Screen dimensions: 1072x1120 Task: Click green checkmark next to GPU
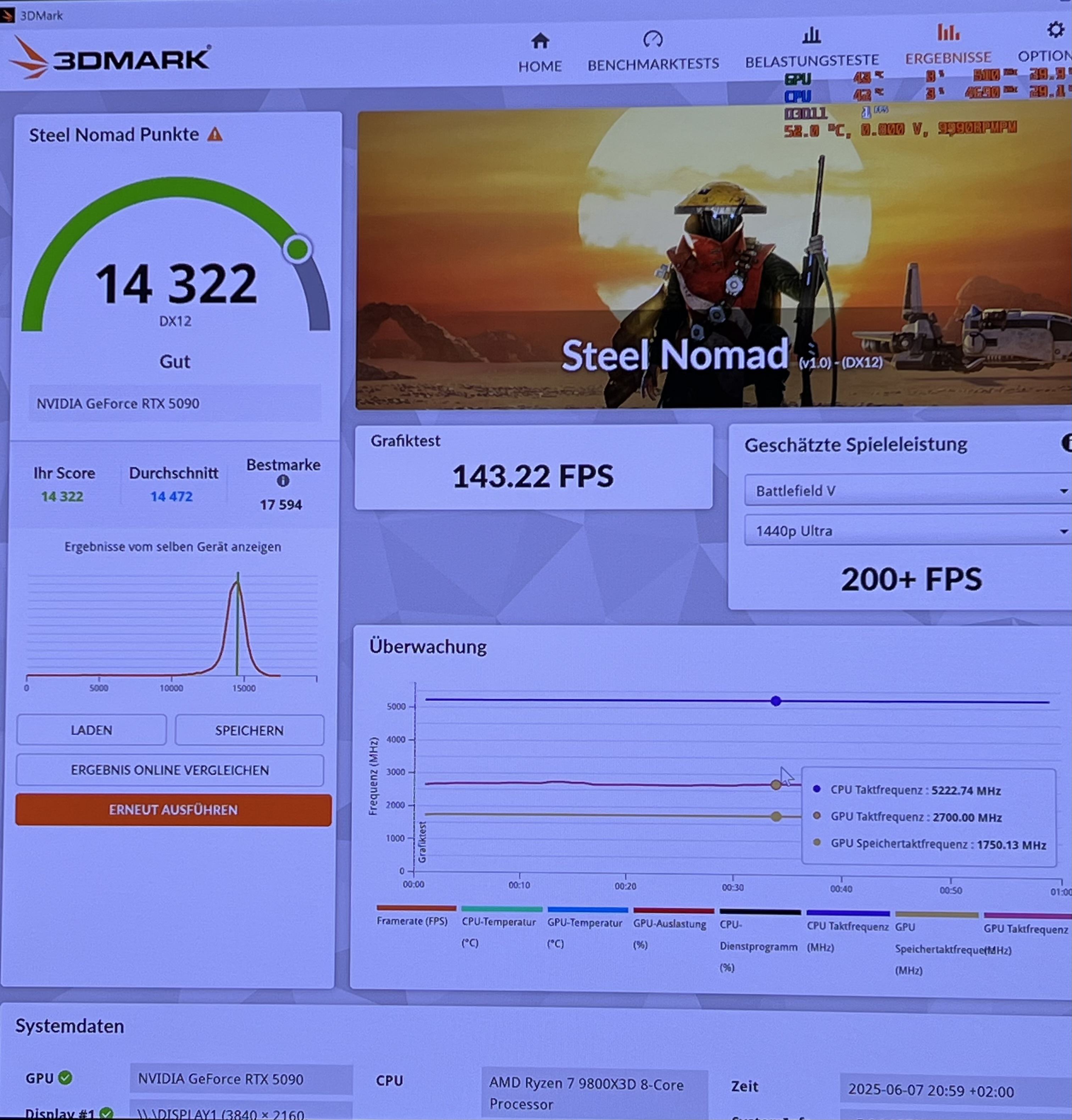pos(66,1078)
